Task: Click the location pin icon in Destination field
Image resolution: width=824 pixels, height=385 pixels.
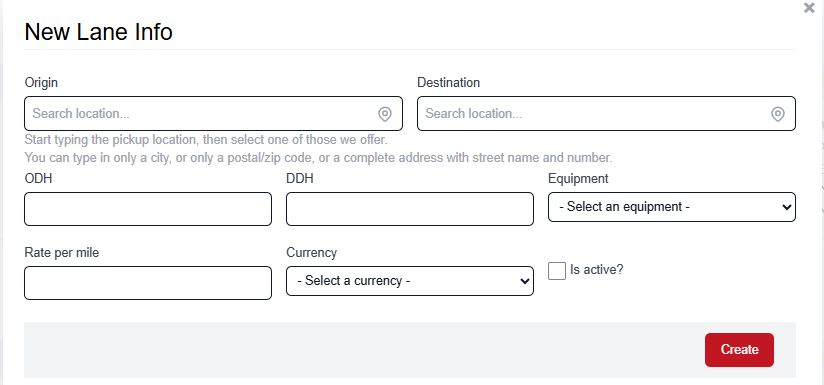Action: (777, 113)
